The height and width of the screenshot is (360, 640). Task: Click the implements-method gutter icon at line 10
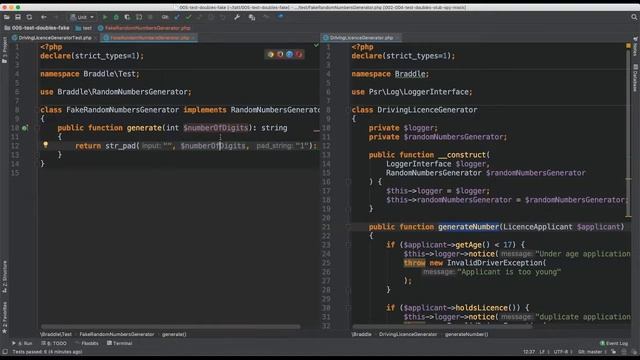tap(25, 128)
